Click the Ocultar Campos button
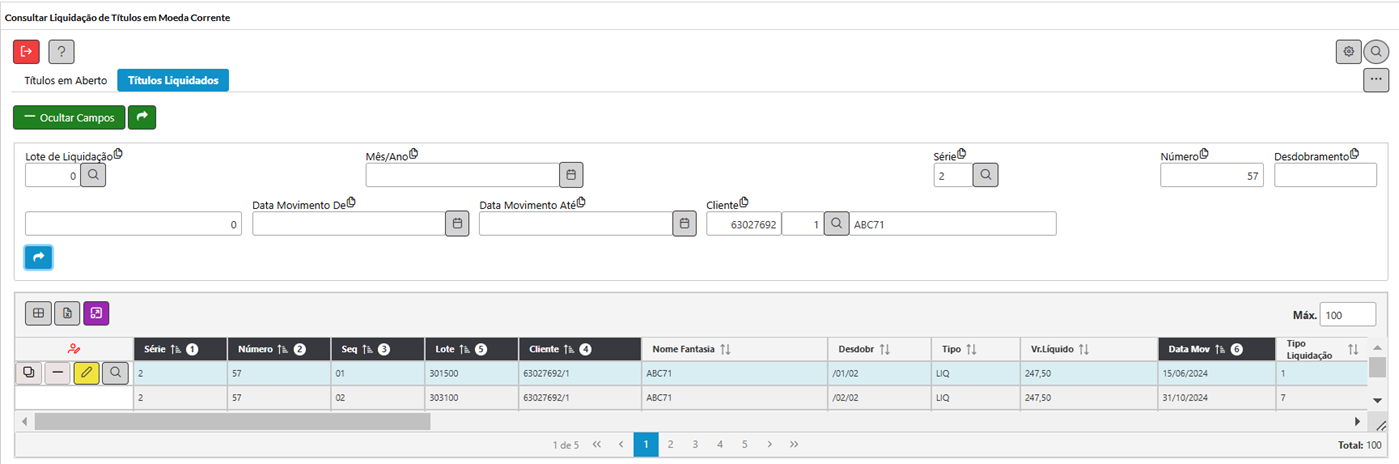This screenshot has width=1399, height=464. [x=69, y=117]
